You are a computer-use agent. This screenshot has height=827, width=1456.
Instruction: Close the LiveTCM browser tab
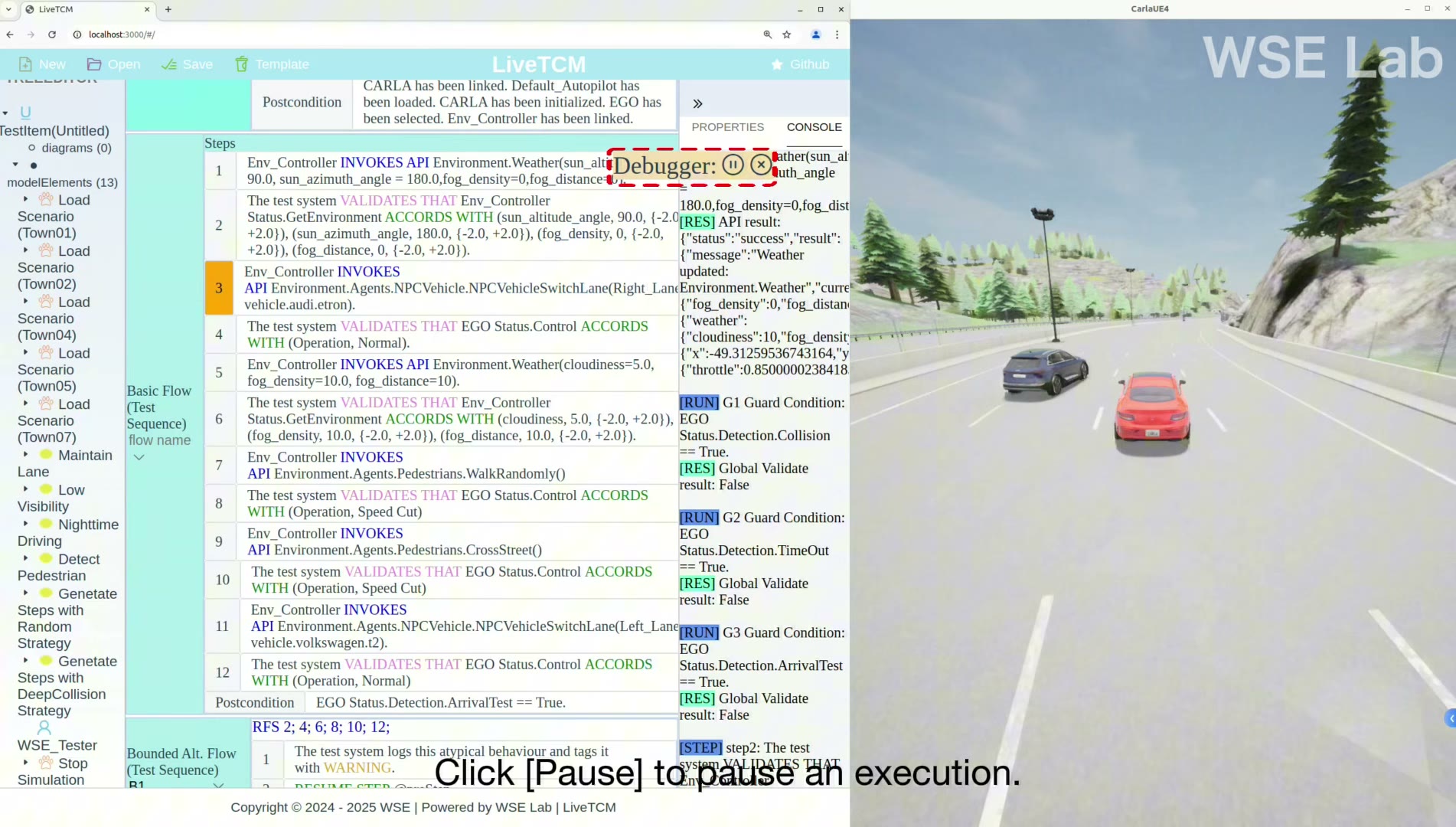147,9
